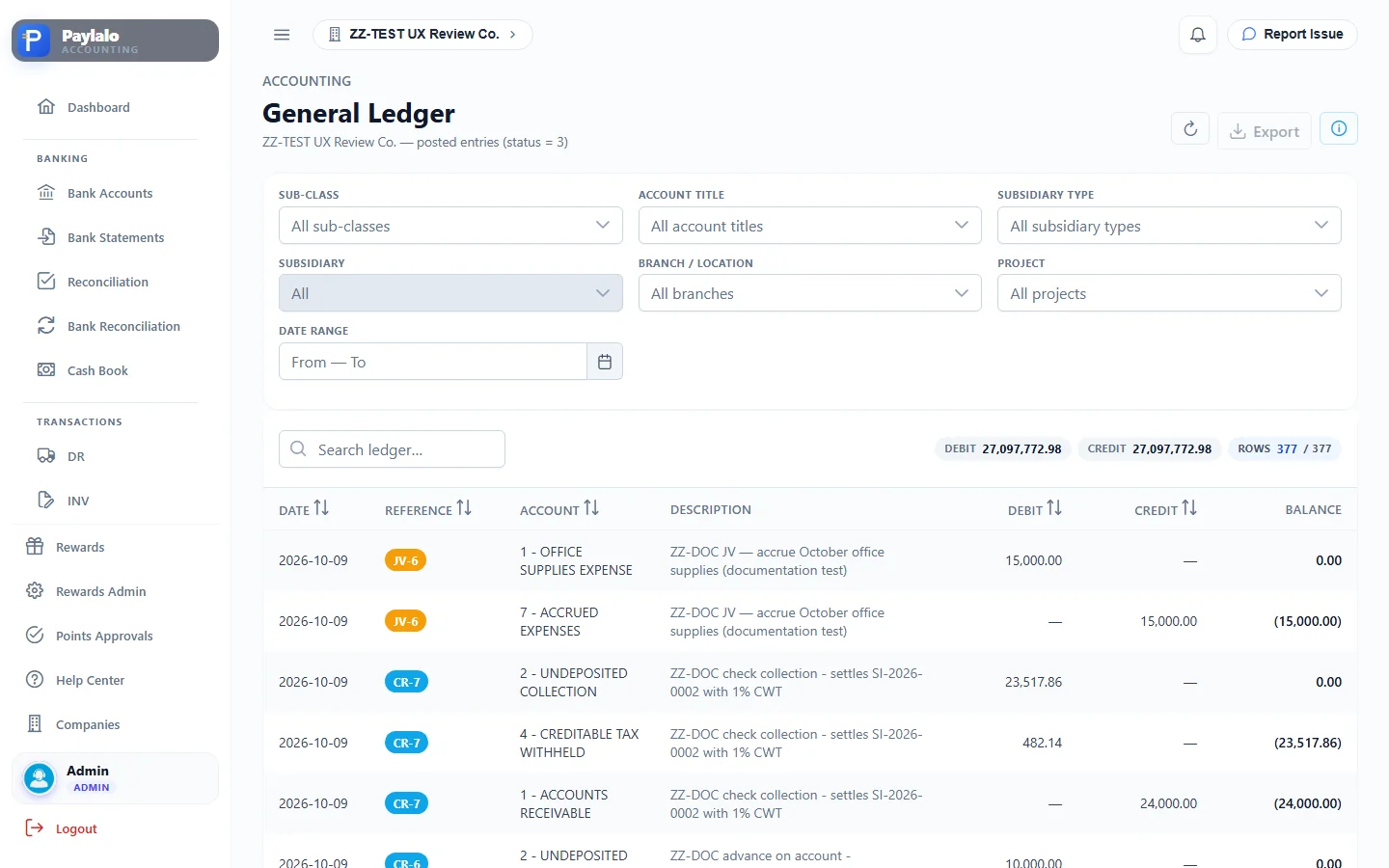Click the 23,517.86 debit amount

click(x=1033, y=682)
